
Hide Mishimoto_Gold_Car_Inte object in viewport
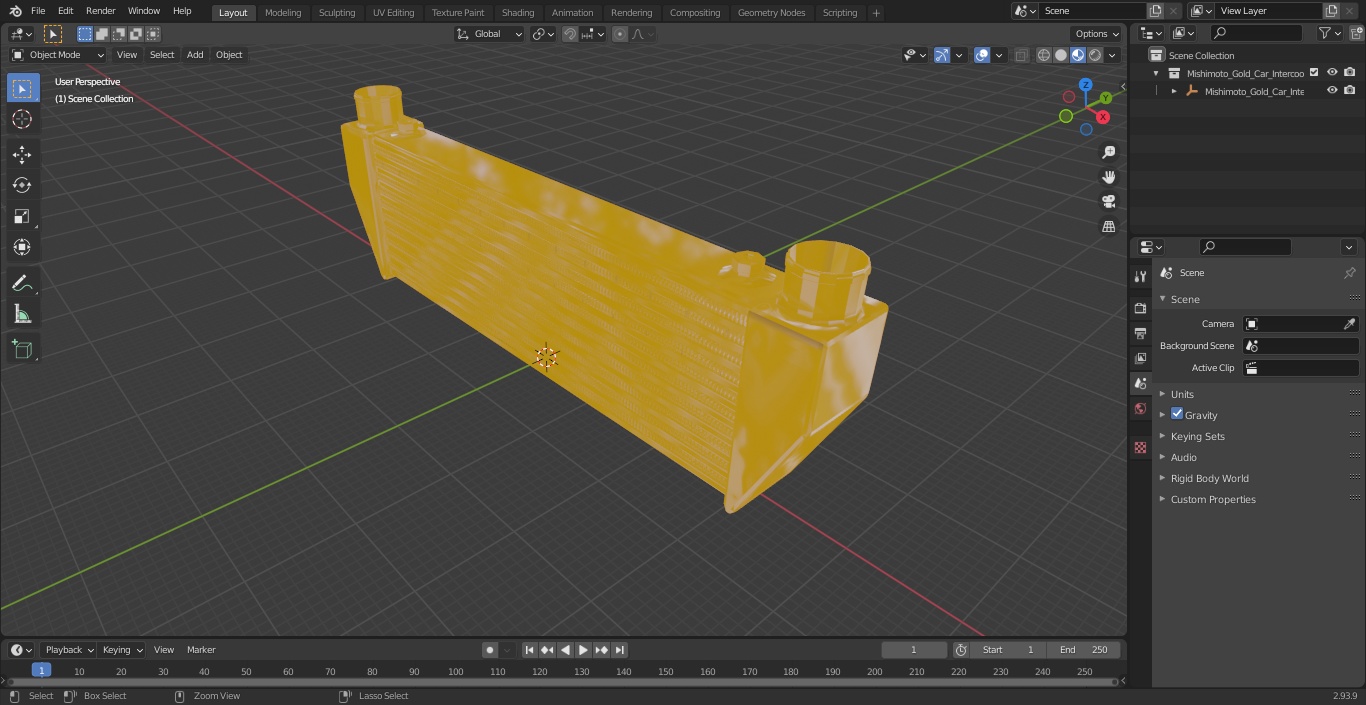(1332, 90)
